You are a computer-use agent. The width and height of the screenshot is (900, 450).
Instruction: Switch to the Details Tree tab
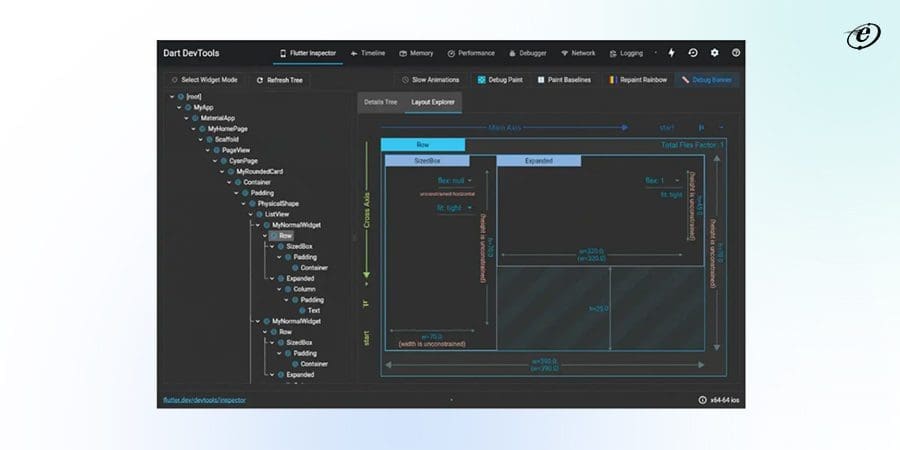point(381,102)
